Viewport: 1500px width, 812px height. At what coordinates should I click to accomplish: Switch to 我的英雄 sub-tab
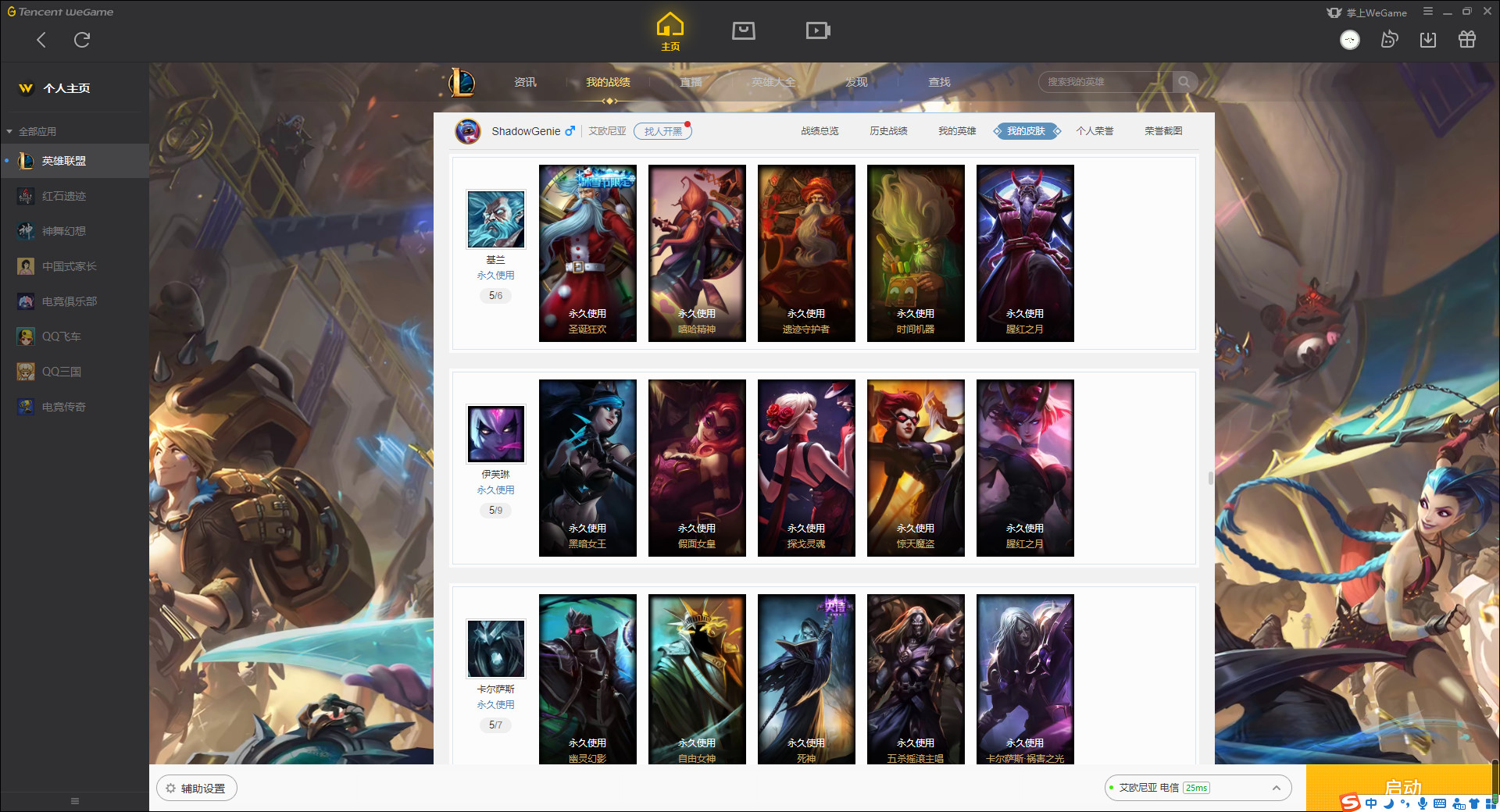coord(957,131)
